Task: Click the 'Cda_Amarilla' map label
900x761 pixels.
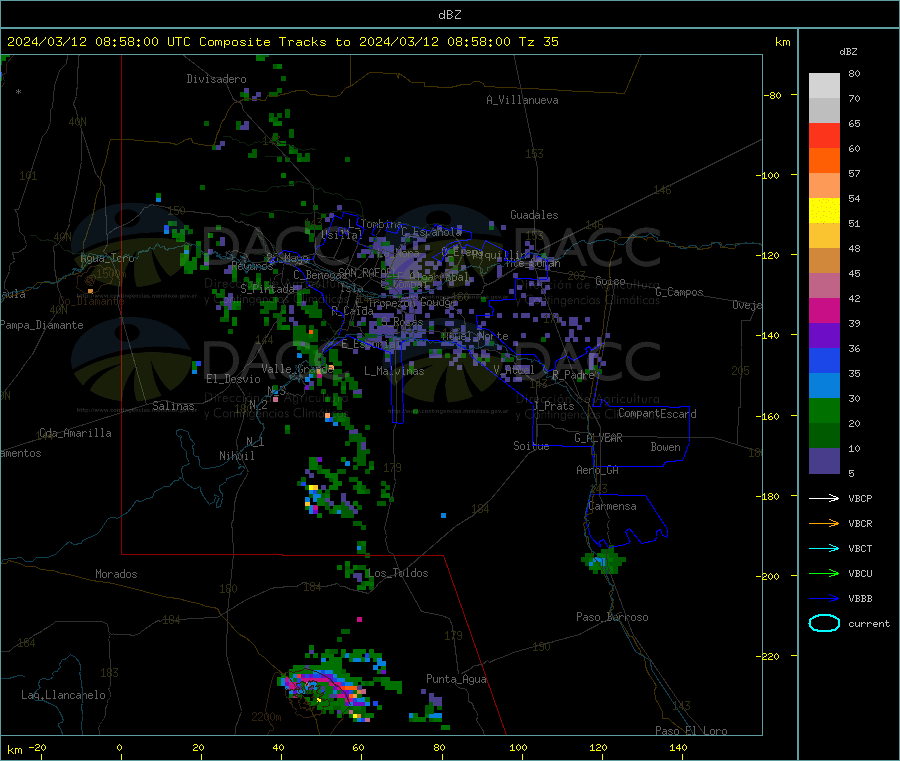Action: [75, 433]
